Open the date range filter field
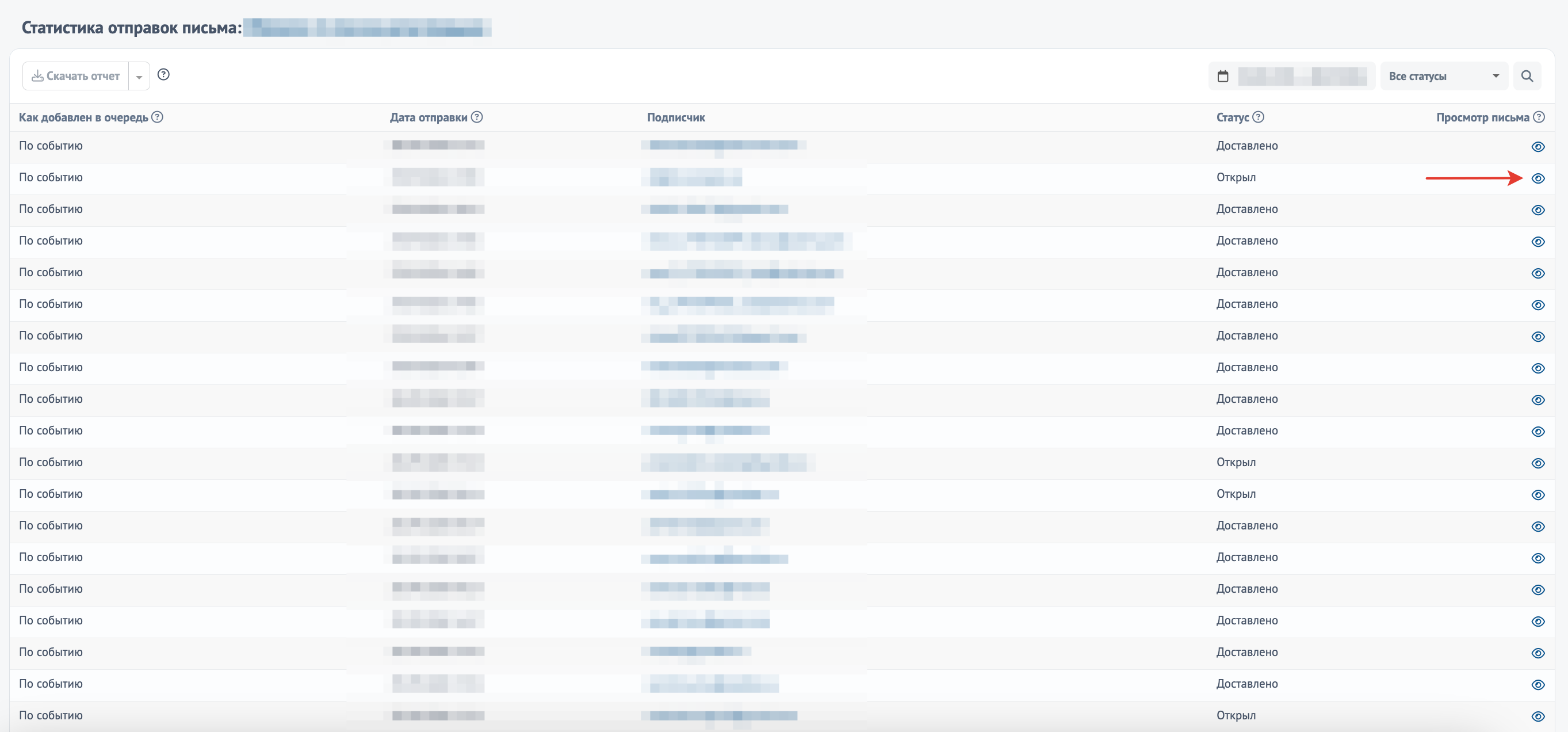 pos(1292,76)
